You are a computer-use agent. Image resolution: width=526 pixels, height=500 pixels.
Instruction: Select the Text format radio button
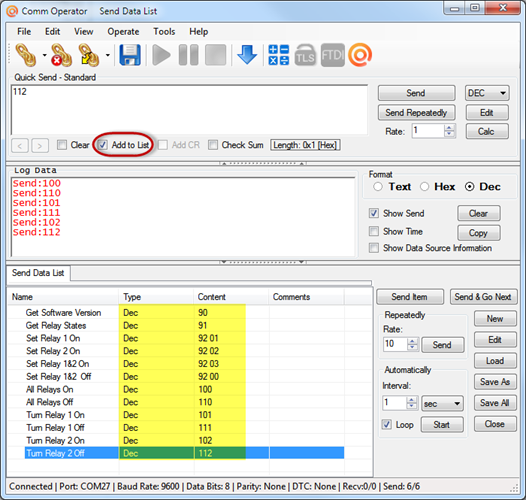pyautogui.click(x=378, y=187)
